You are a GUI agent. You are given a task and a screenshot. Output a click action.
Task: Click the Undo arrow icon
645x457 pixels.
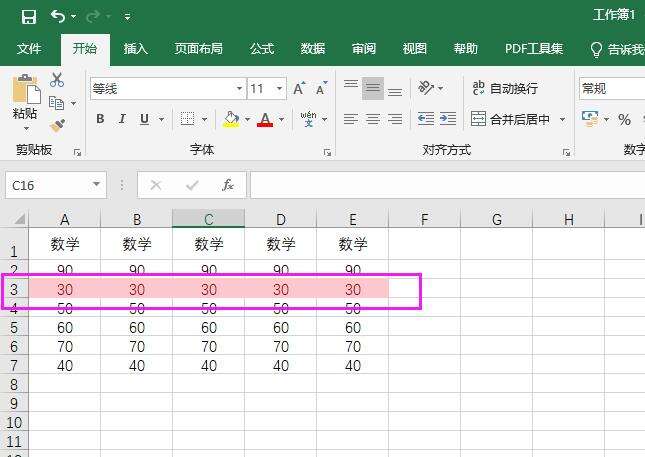[57, 16]
